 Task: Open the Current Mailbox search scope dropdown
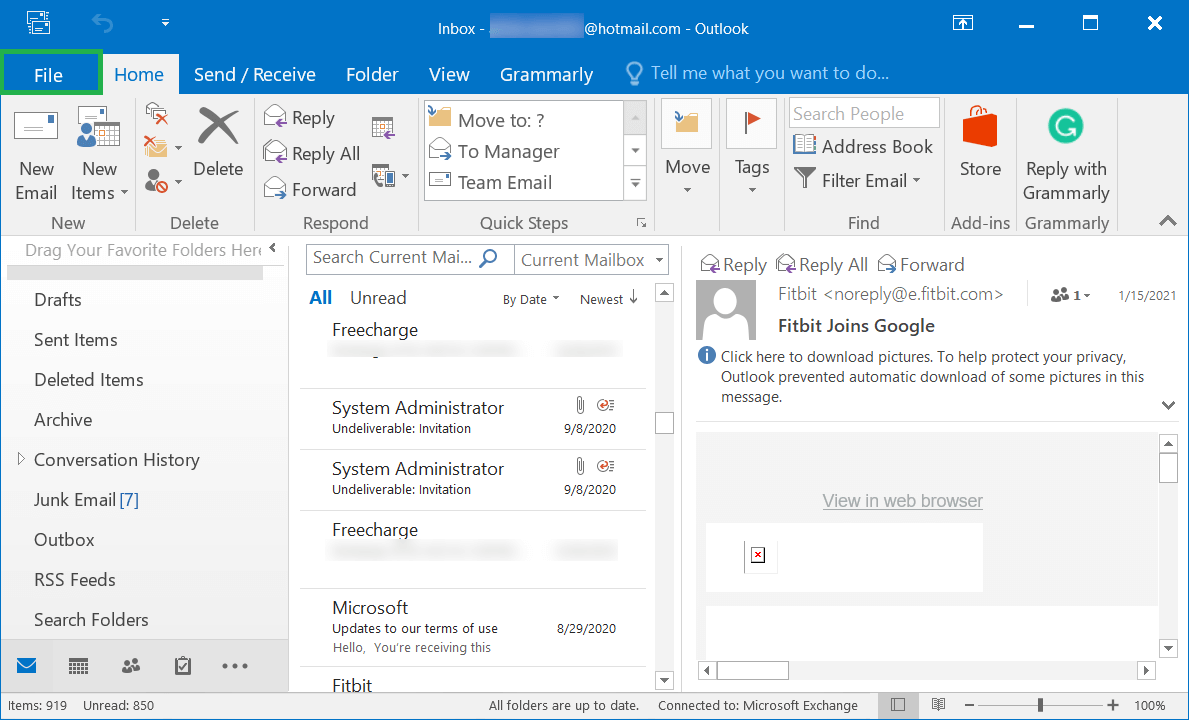coord(590,259)
